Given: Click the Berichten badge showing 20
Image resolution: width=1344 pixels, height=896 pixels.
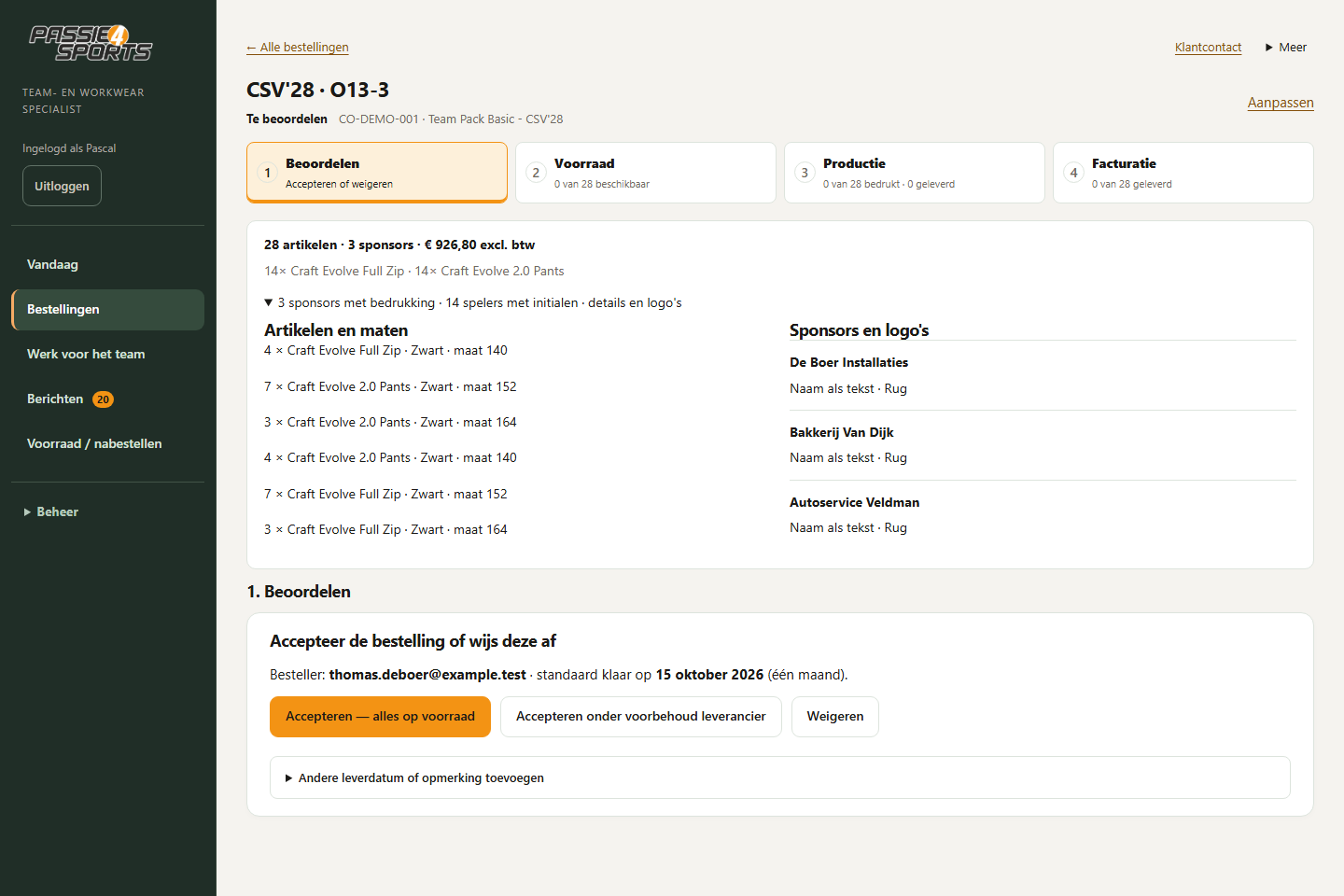Looking at the screenshot, I should (103, 399).
